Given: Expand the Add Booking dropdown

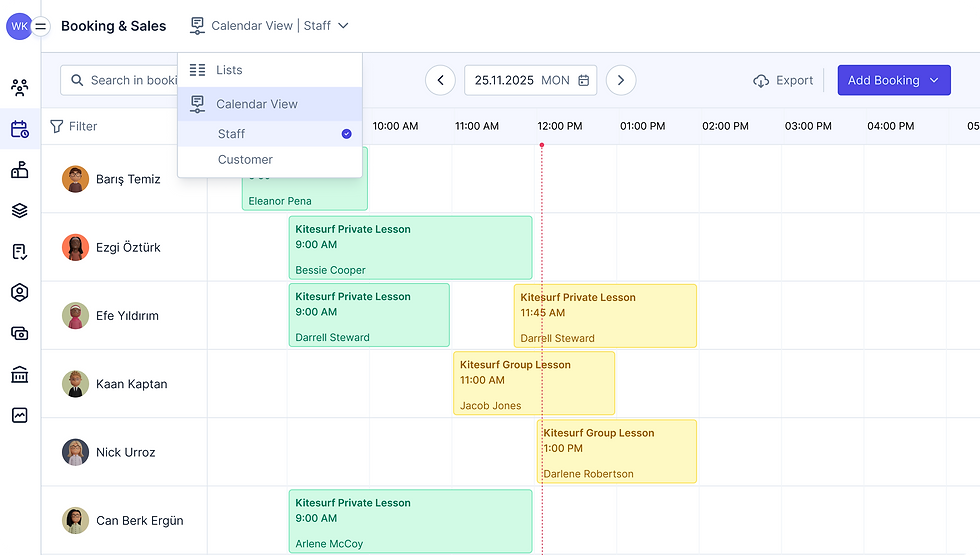Looking at the screenshot, I should point(893,81).
